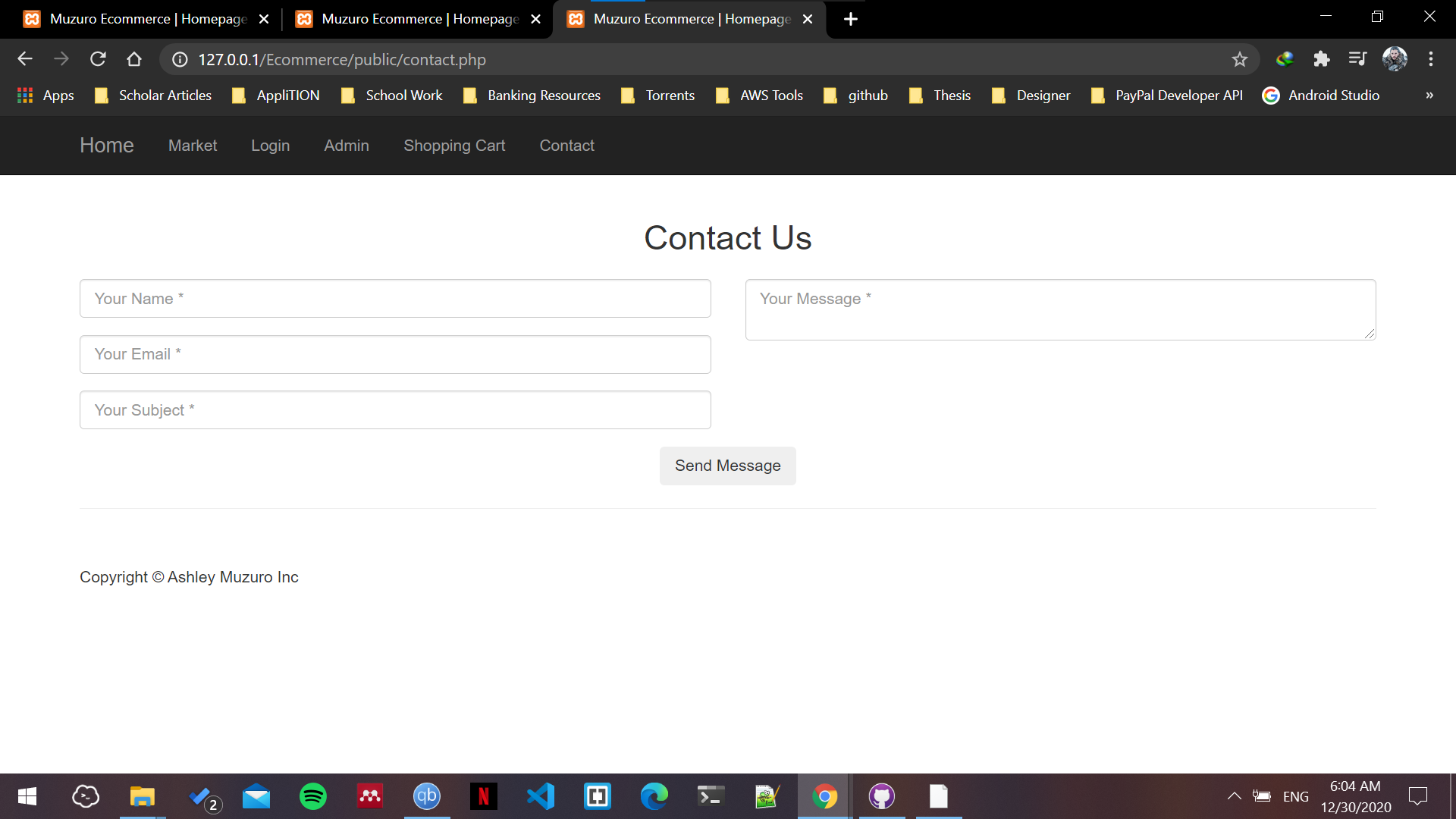Screen dimensions: 1456x819
Task: Open the Shopping Cart nav item
Action: pyautogui.click(x=453, y=146)
